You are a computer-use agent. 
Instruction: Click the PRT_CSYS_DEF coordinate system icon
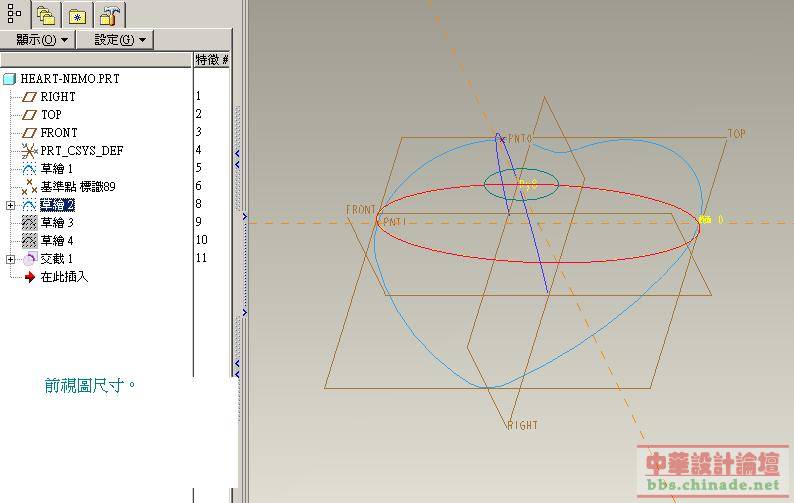[x=29, y=151]
